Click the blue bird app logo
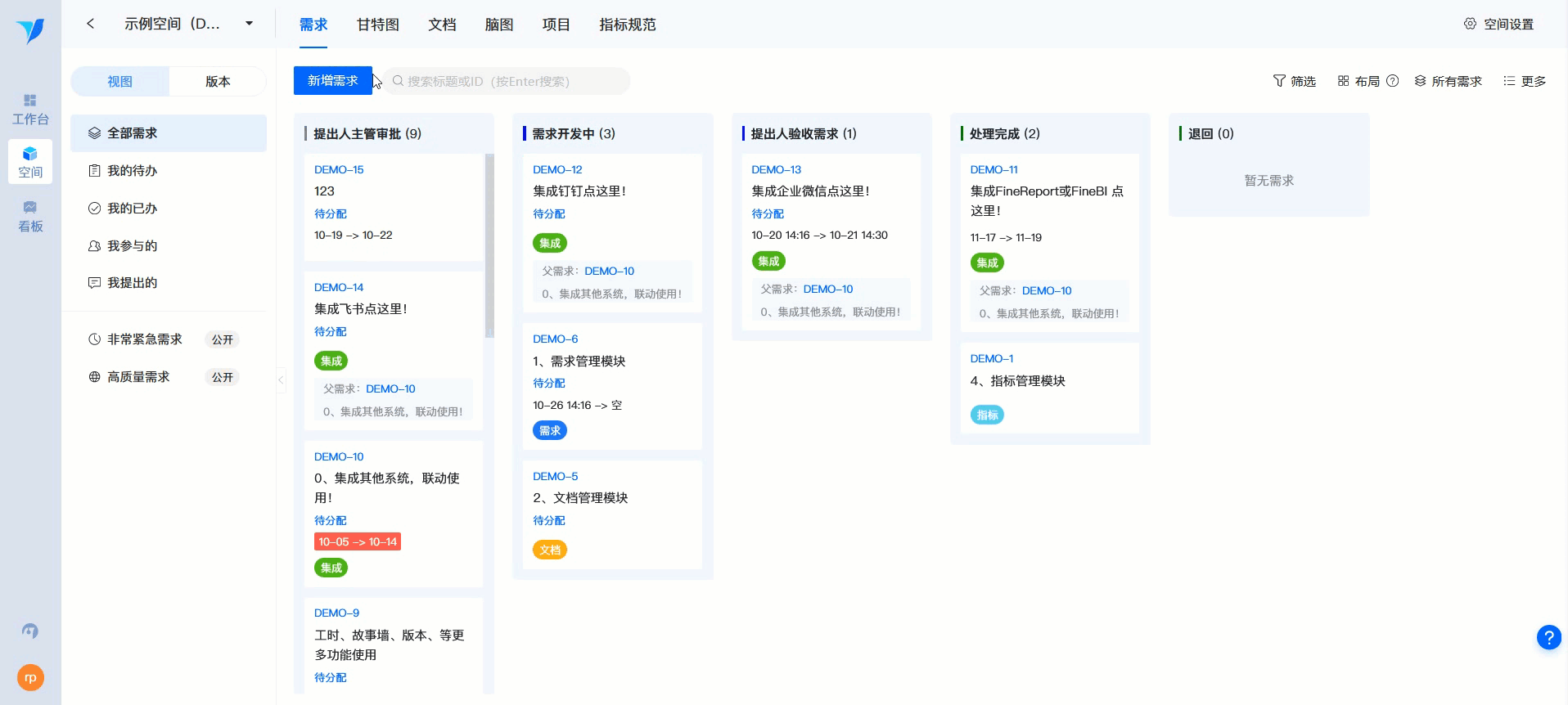The image size is (1568, 705). click(30, 30)
